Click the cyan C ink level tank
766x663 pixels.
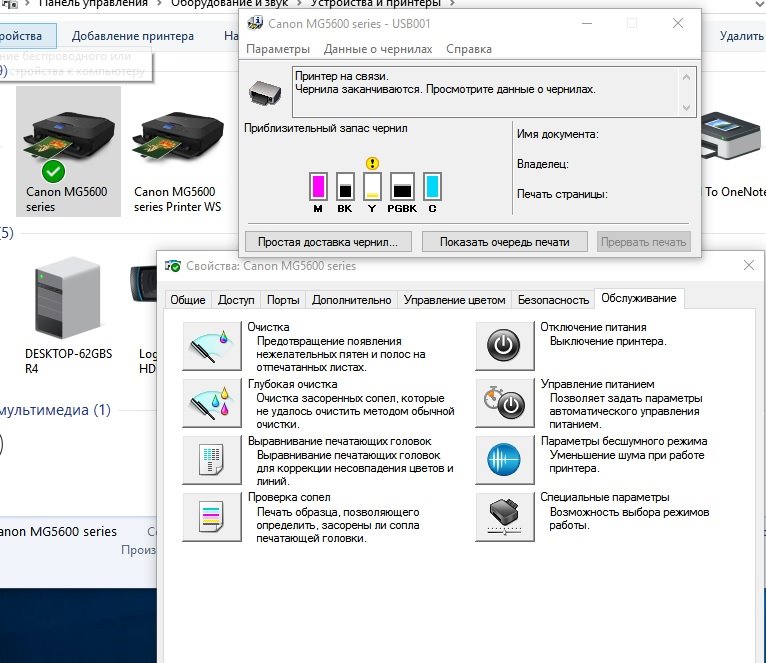(432, 187)
